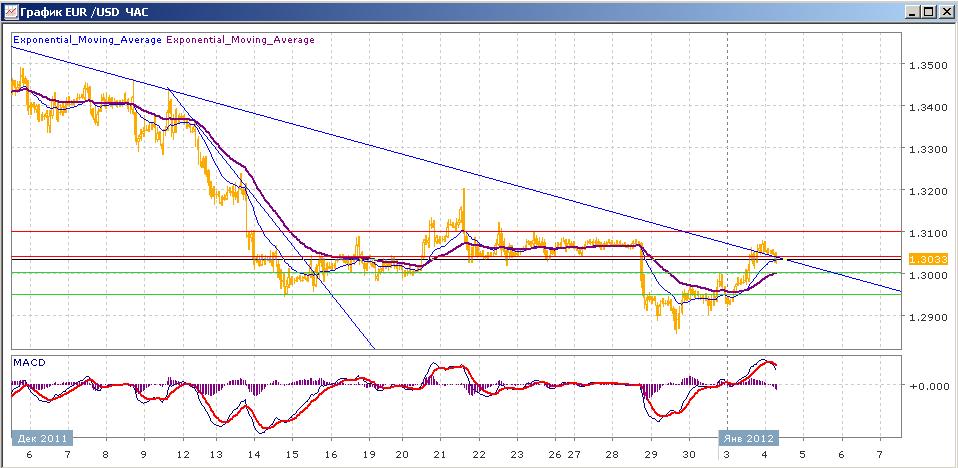Image resolution: width=958 pixels, height=468 pixels.
Task: Click the chart window icon in title bar
Action: [9, 12]
